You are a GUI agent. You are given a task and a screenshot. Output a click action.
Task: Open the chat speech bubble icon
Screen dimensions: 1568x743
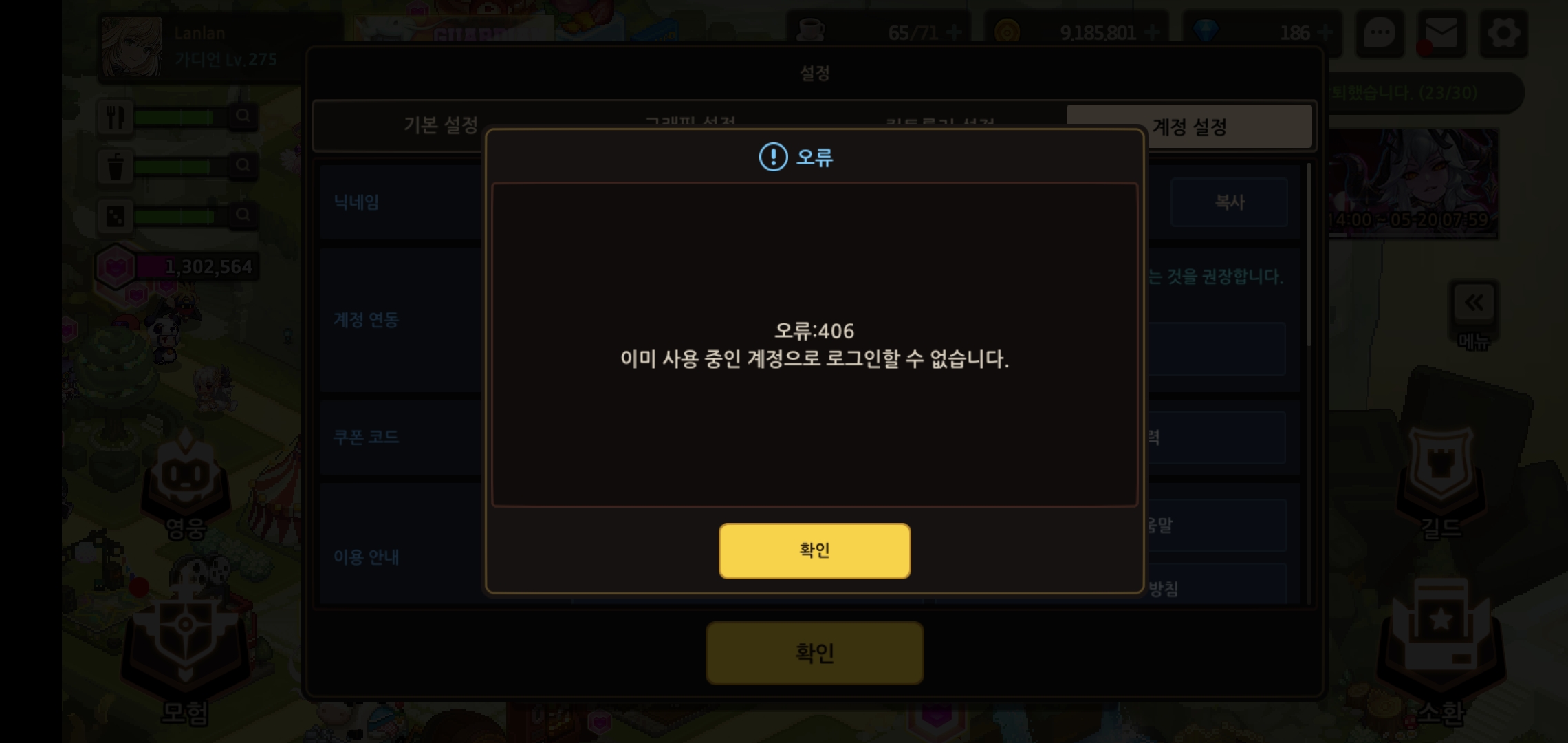click(x=1380, y=33)
